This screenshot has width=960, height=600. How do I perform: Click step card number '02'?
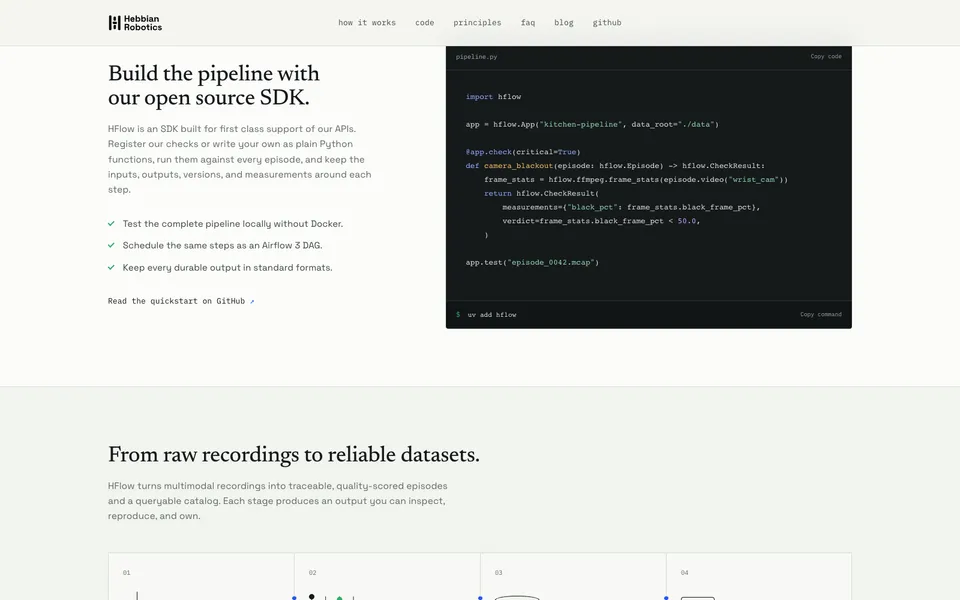(x=313, y=573)
